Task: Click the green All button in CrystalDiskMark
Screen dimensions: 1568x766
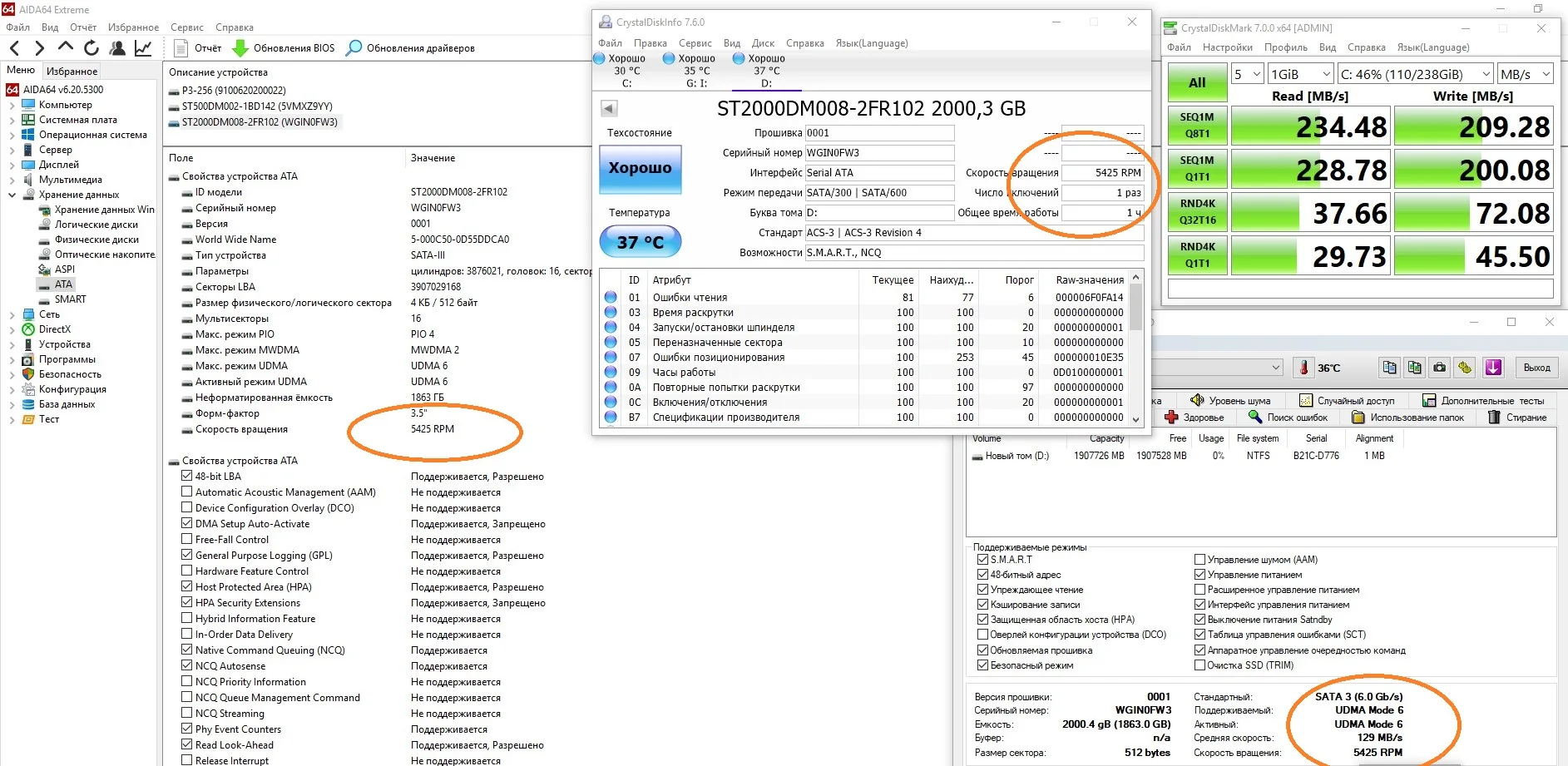Action: [1197, 82]
